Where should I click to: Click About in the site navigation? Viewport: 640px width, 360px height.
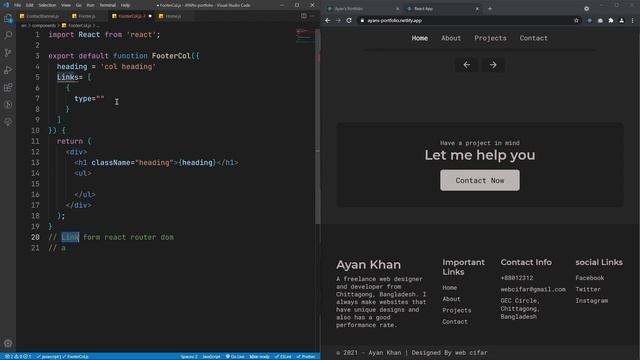451,38
